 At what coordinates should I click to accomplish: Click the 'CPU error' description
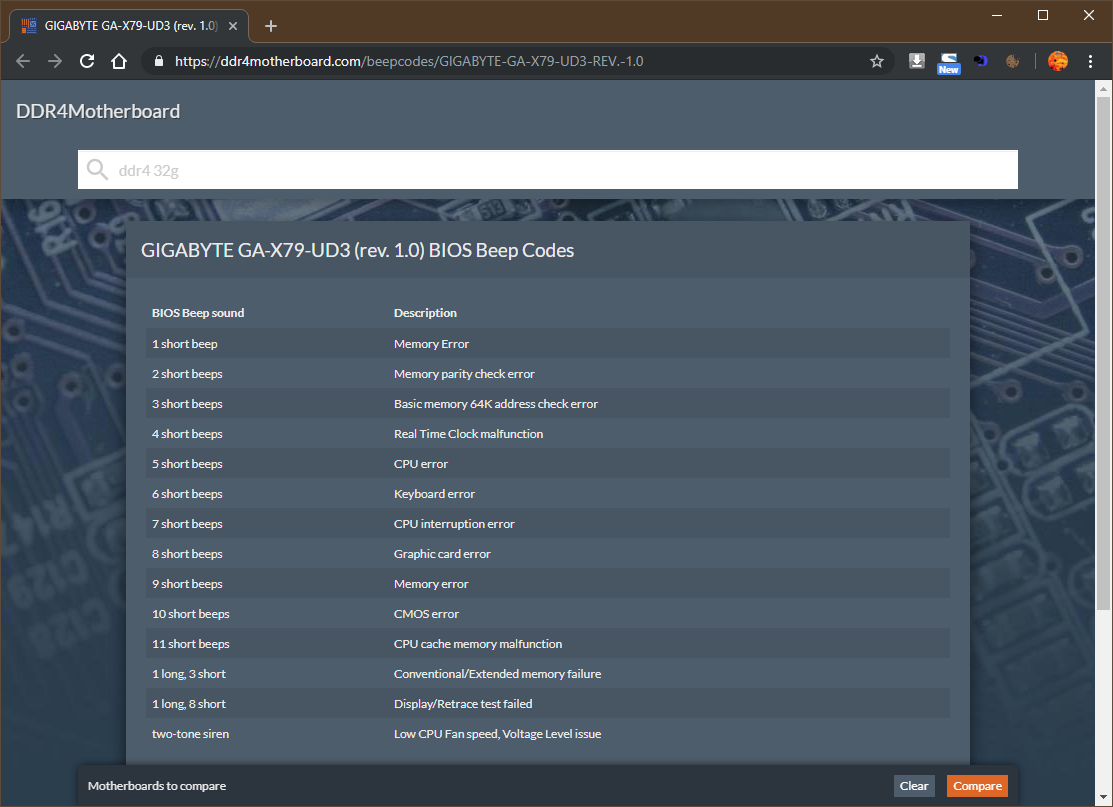pos(421,463)
